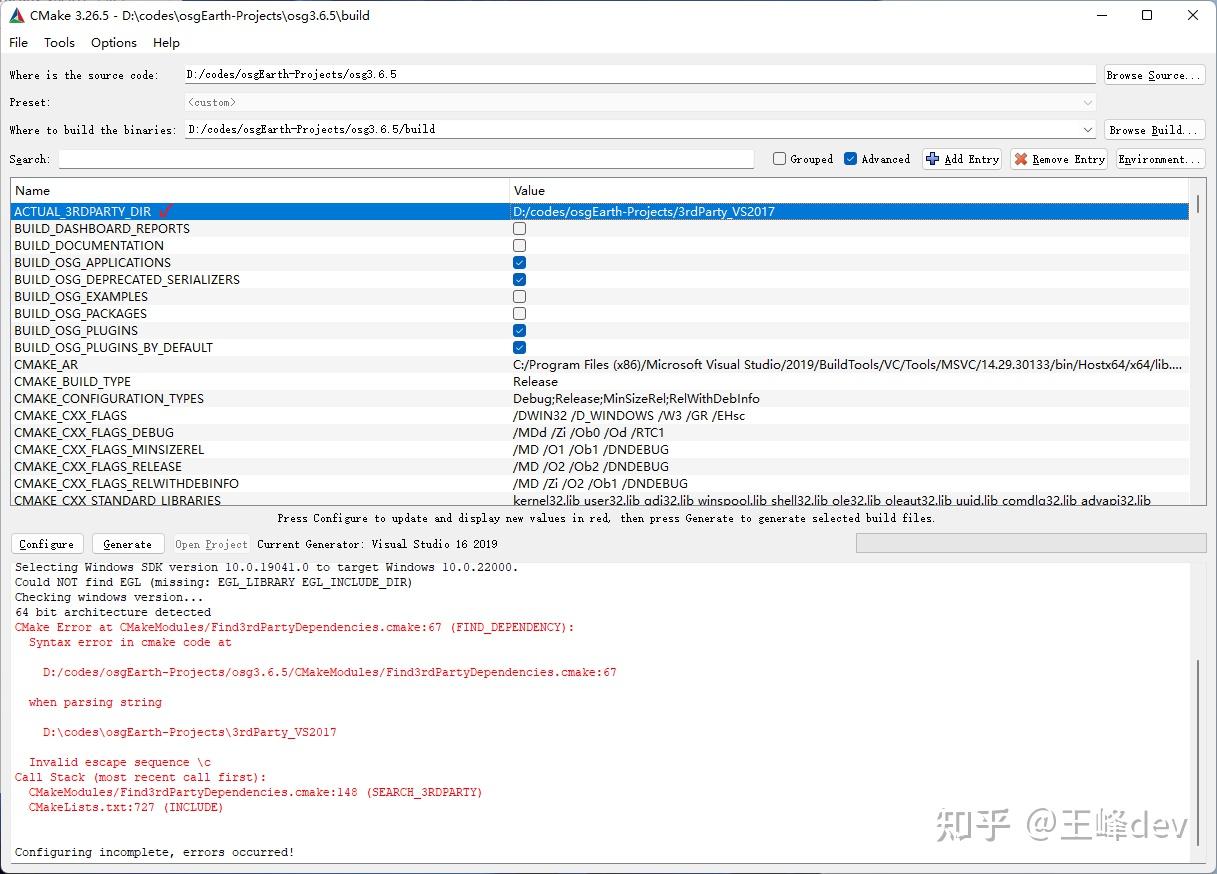Viewport: 1217px width, 874px height.
Task: Click into the Search field
Action: click(x=406, y=159)
